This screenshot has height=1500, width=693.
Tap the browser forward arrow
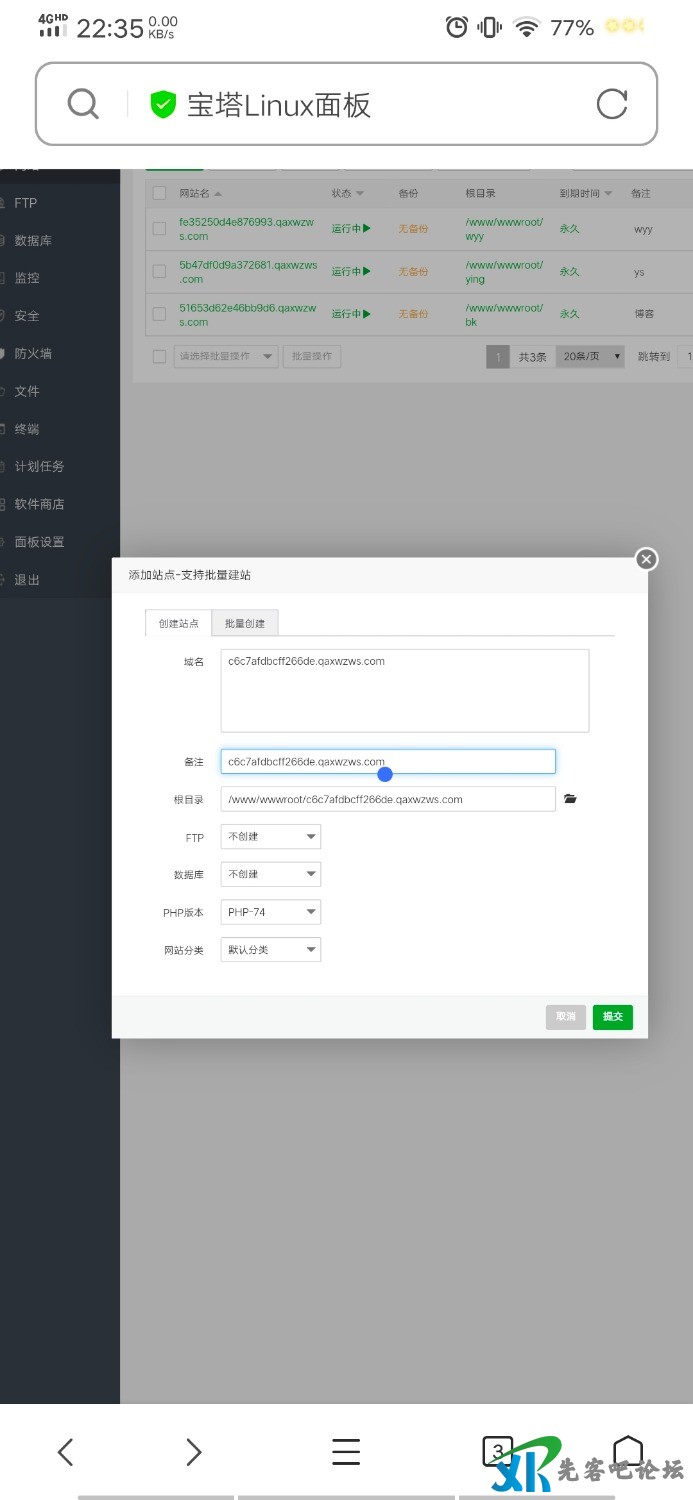[194, 1452]
